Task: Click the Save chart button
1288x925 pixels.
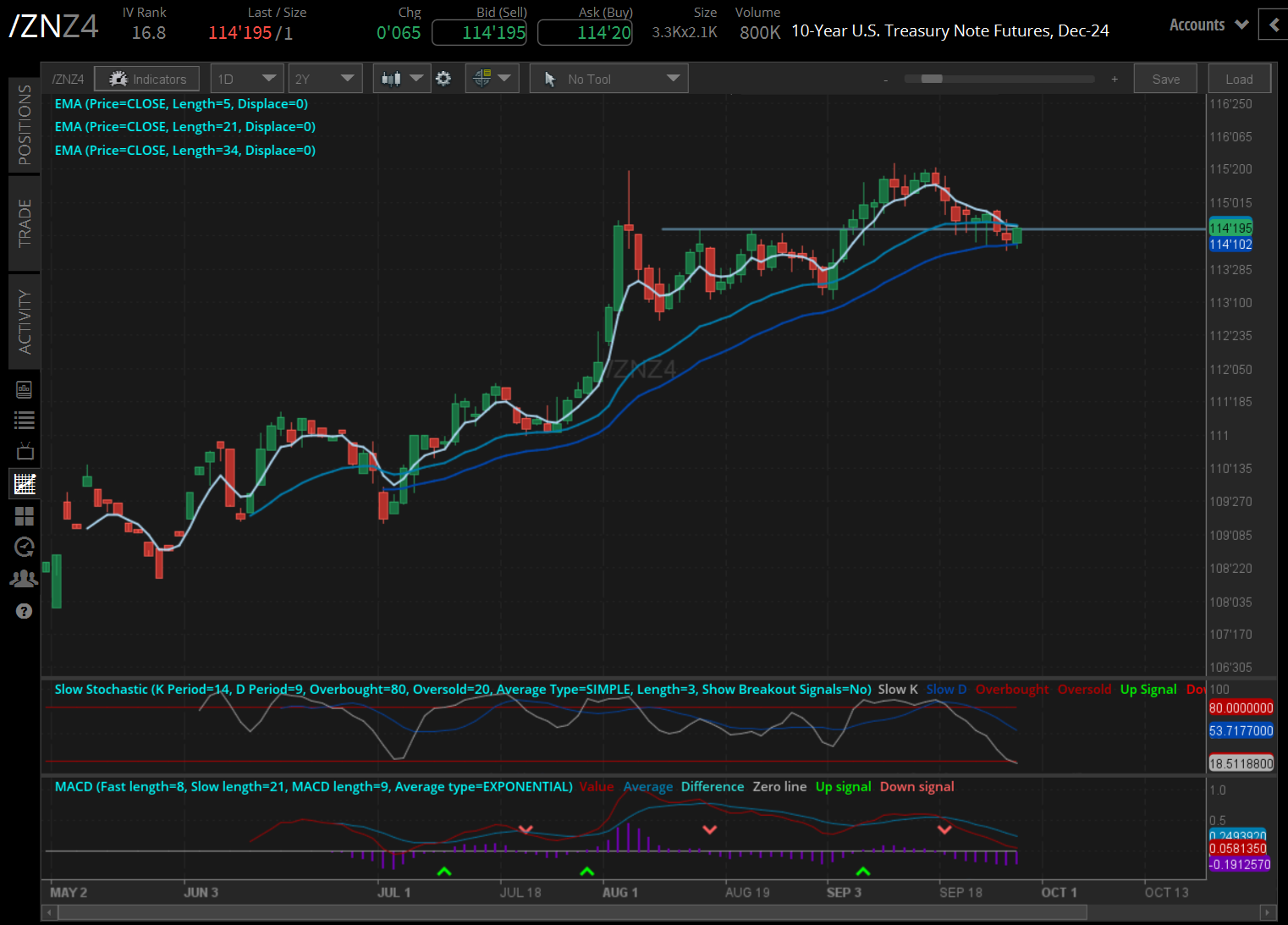Action: (x=1165, y=79)
